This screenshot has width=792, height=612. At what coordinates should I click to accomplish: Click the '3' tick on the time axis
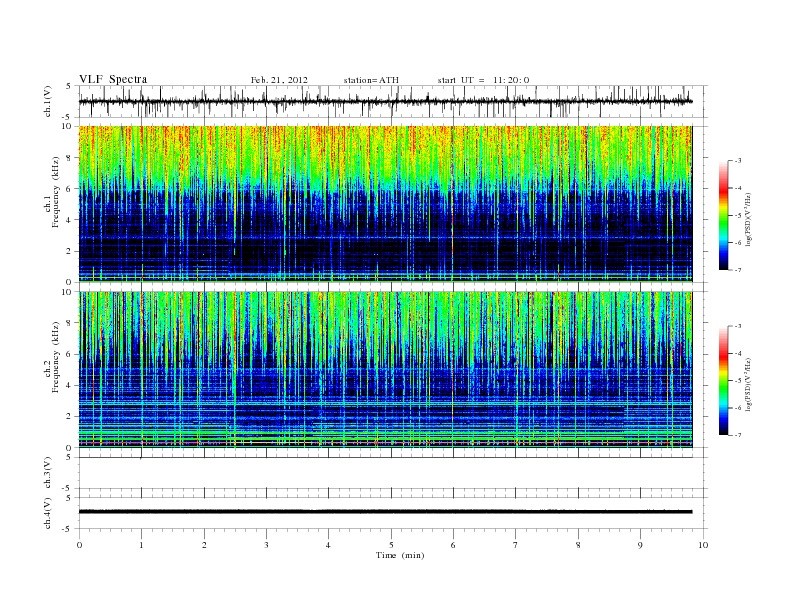[x=266, y=545]
